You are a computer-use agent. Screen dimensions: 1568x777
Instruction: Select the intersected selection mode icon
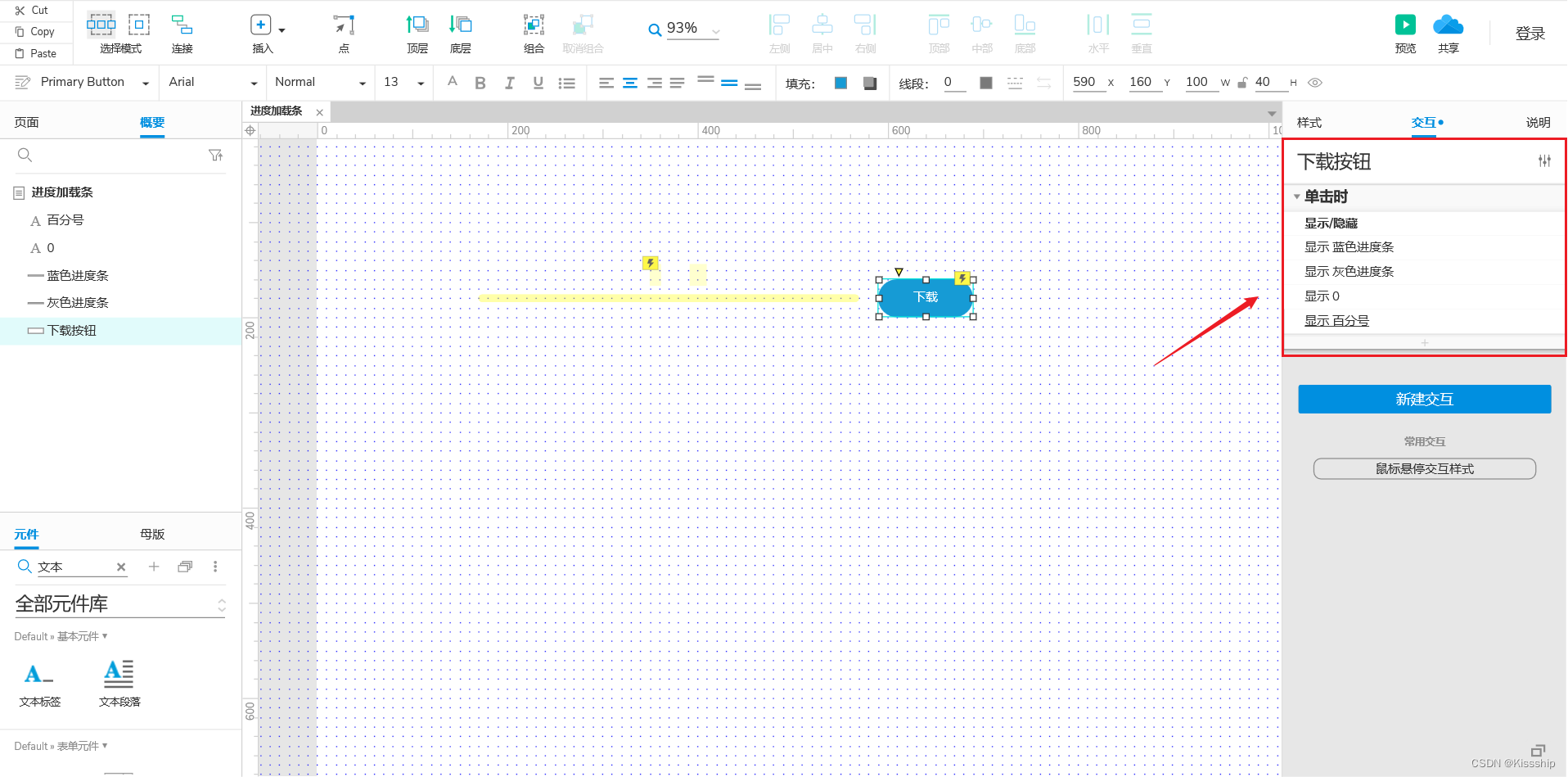click(101, 25)
